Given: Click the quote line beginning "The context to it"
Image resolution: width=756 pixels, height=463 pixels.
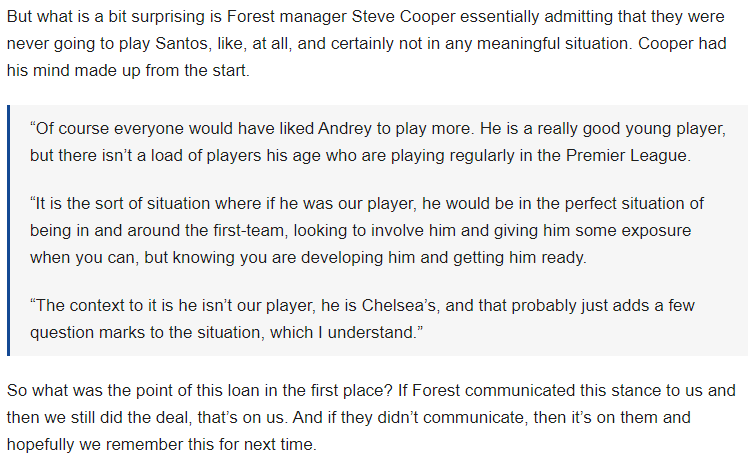Looking at the screenshot, I should point(362,305).
